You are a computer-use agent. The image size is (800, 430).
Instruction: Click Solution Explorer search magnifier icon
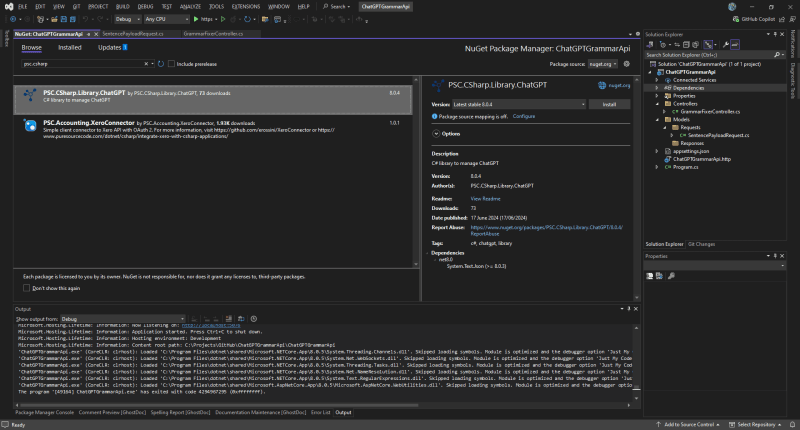point(777,55)
